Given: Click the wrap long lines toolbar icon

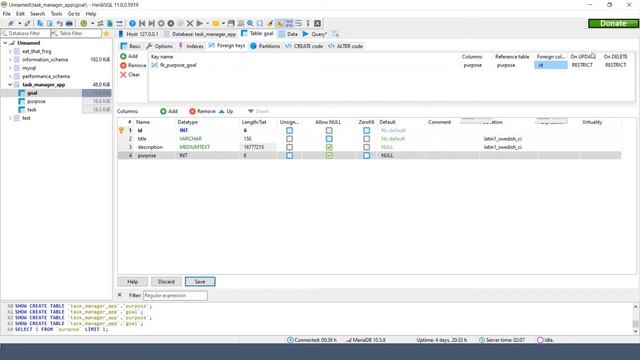Looking at the screenshot, I should 299,23.
